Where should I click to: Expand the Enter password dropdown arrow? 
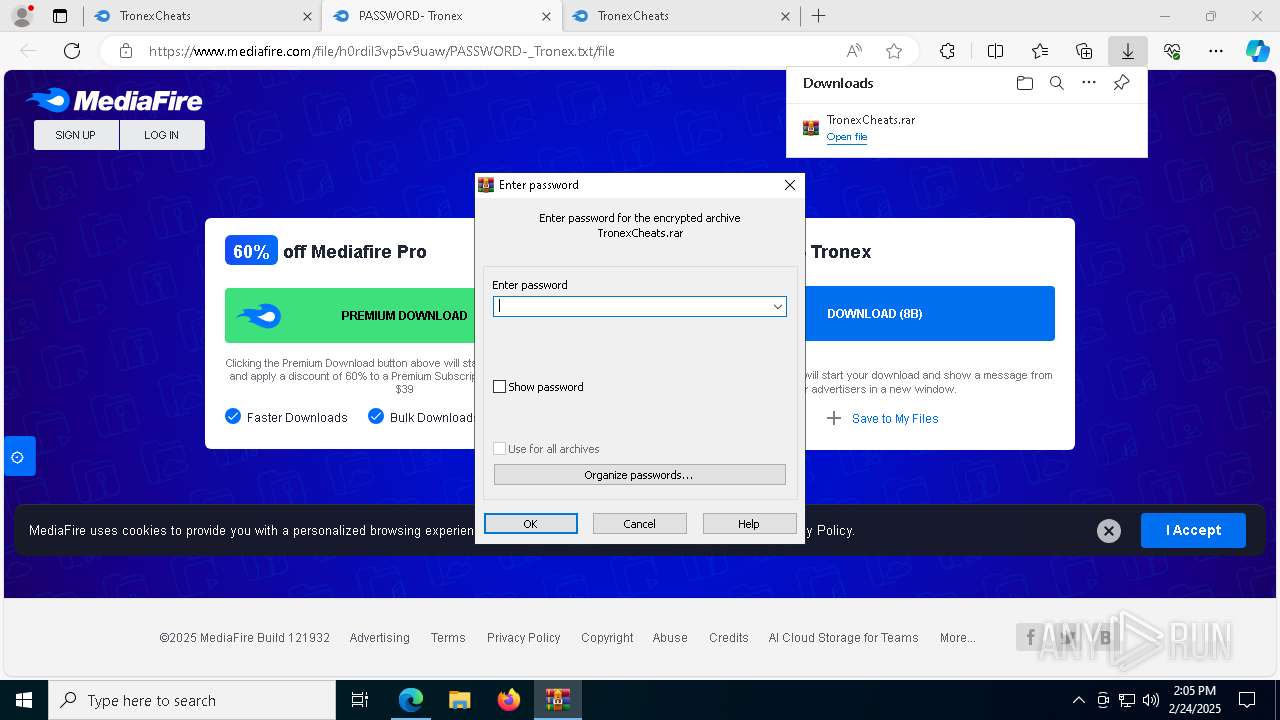(x=777, y=307)
